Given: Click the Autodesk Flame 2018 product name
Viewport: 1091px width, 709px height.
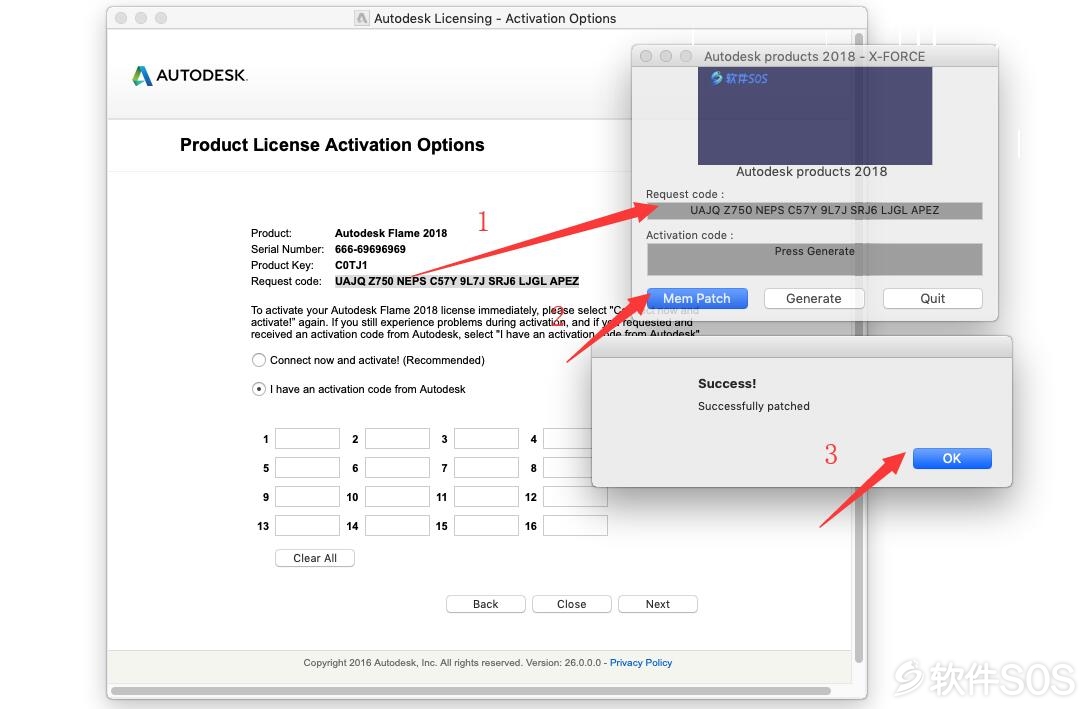Looking at the screenshot, I should click(391, 233).
